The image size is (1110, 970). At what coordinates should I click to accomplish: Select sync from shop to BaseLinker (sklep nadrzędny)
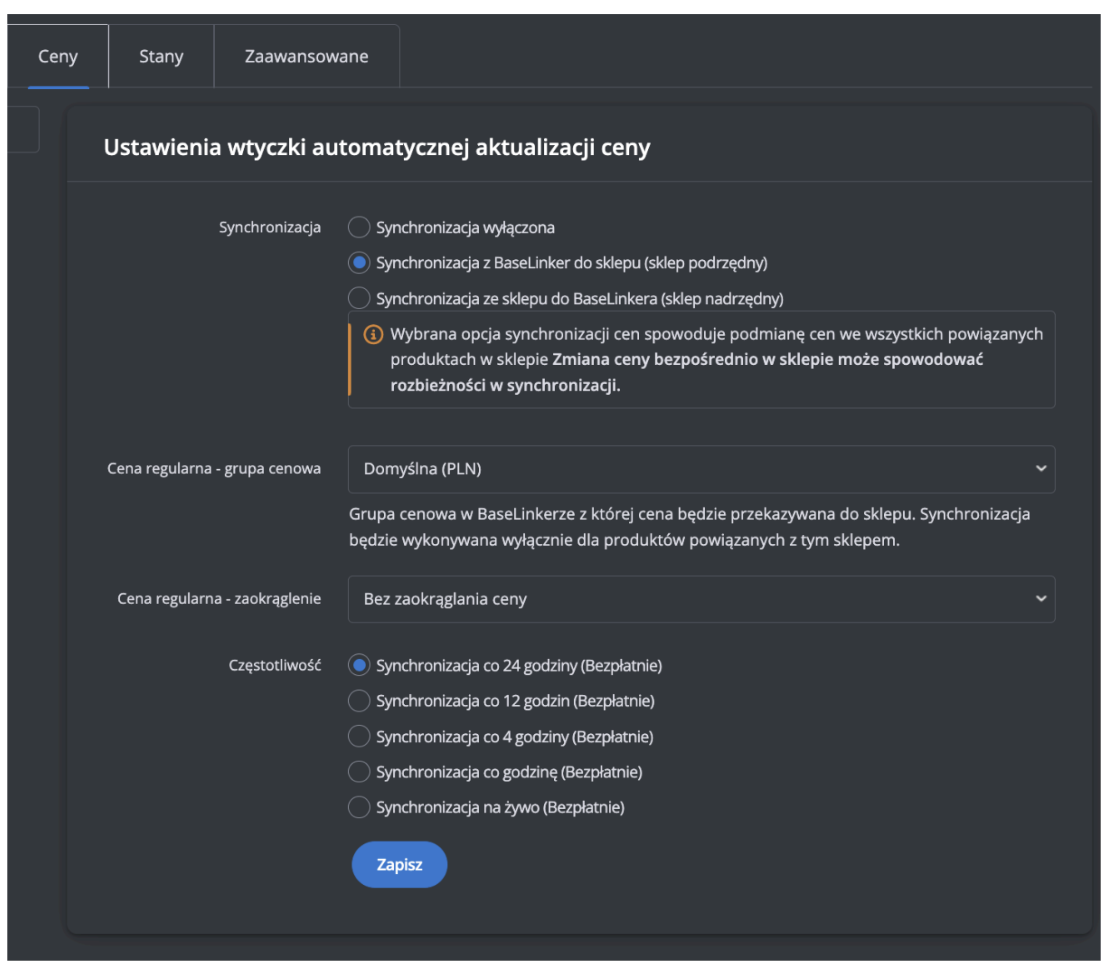coord(359,298)
